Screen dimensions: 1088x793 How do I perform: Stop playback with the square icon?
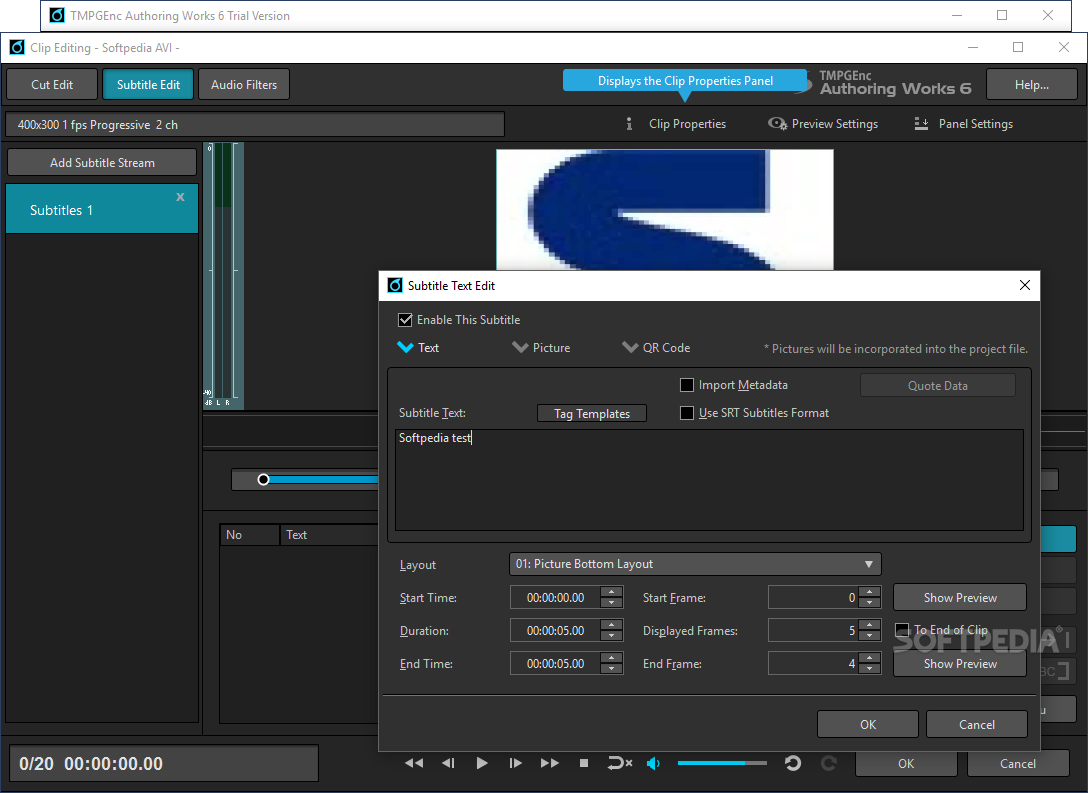(x=584, y=763)
